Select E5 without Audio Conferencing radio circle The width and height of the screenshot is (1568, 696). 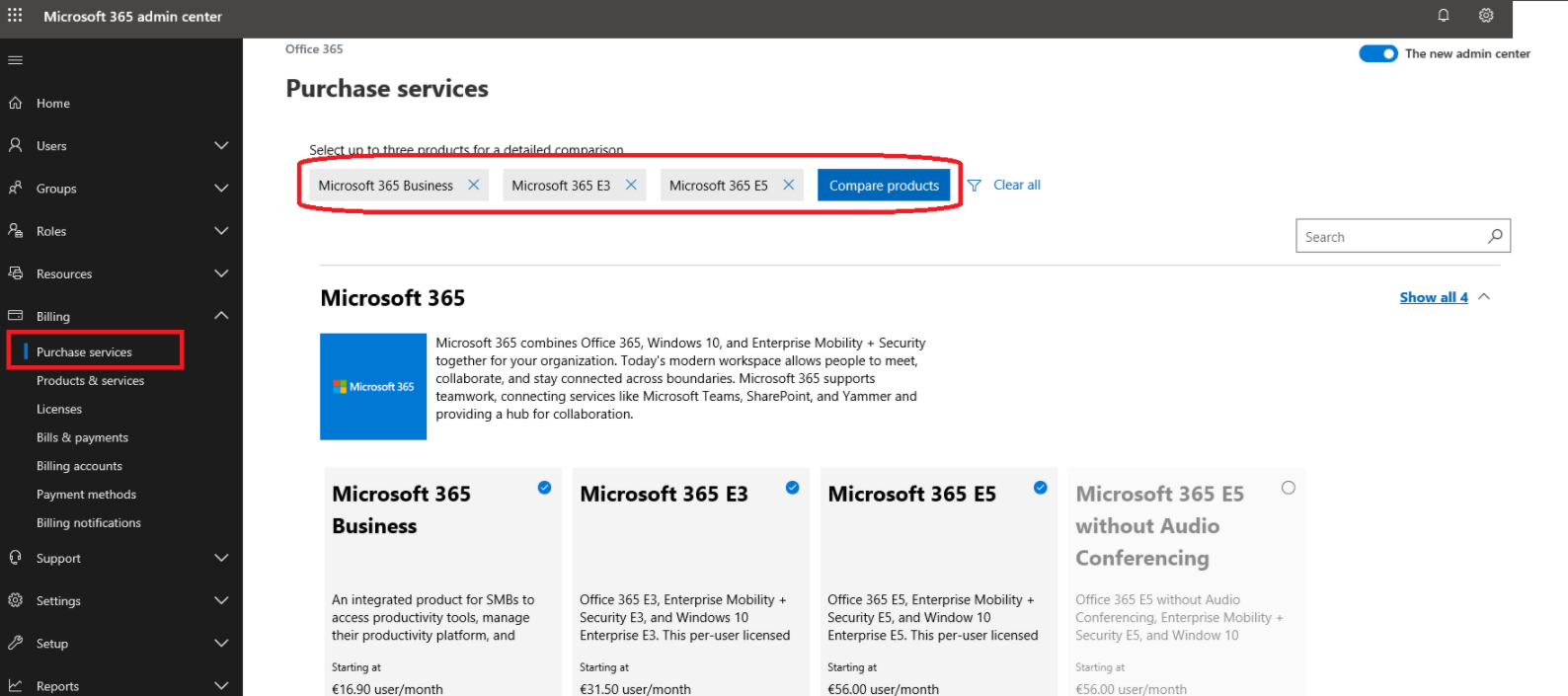coord(1289,488)
